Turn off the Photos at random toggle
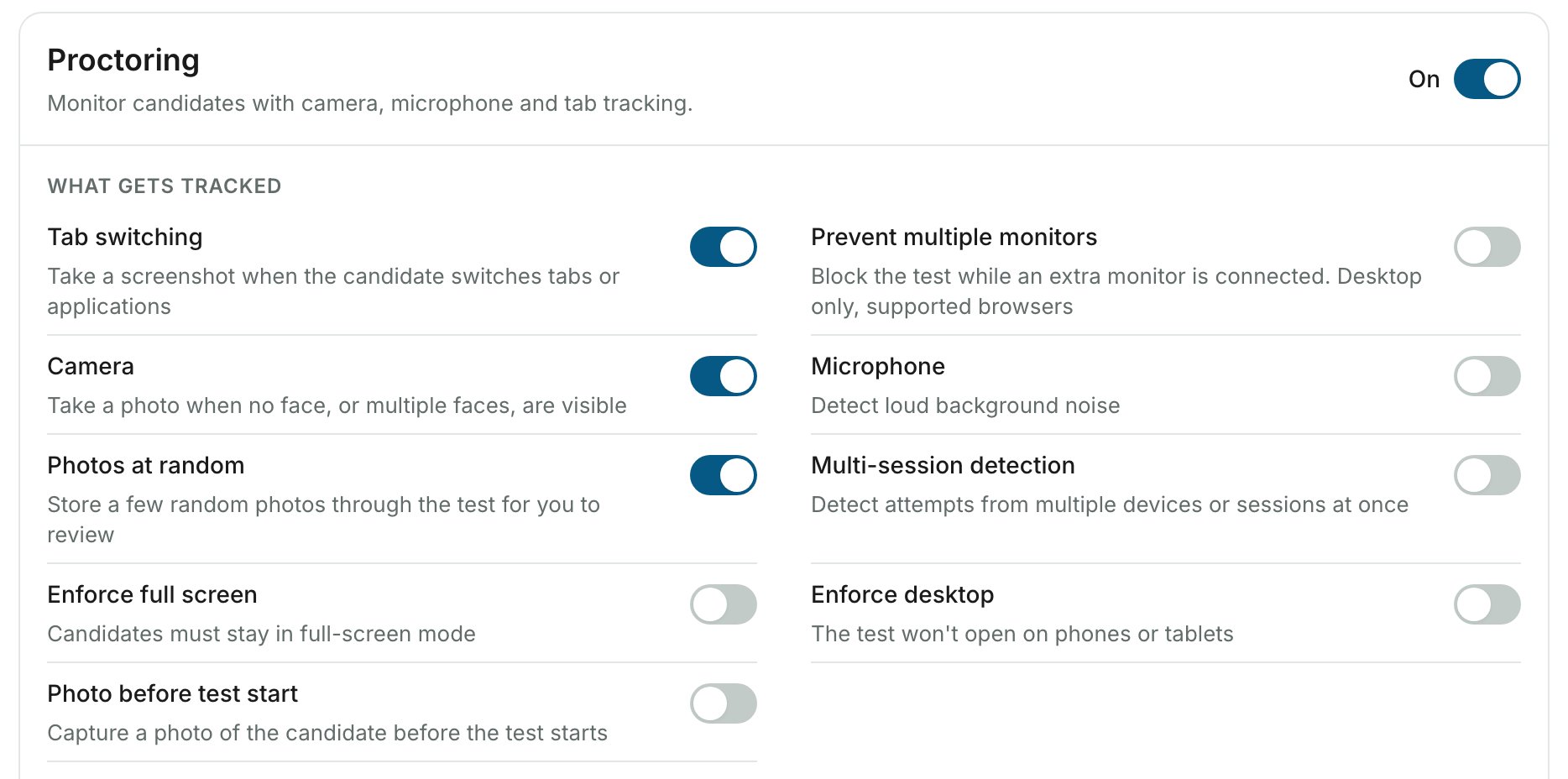Image resolution: width=1568 pixels, height=779 pixels. (723, 475)
